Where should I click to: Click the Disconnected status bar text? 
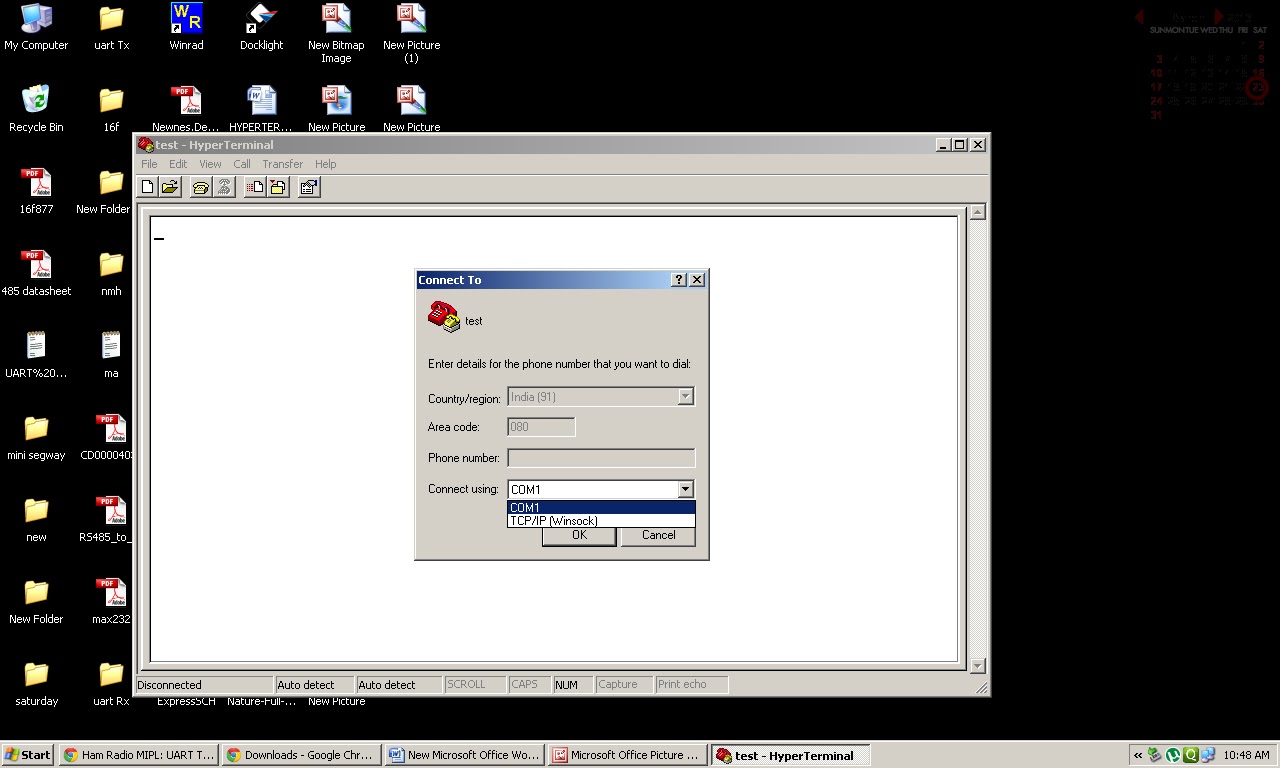[x=169, y=685]
